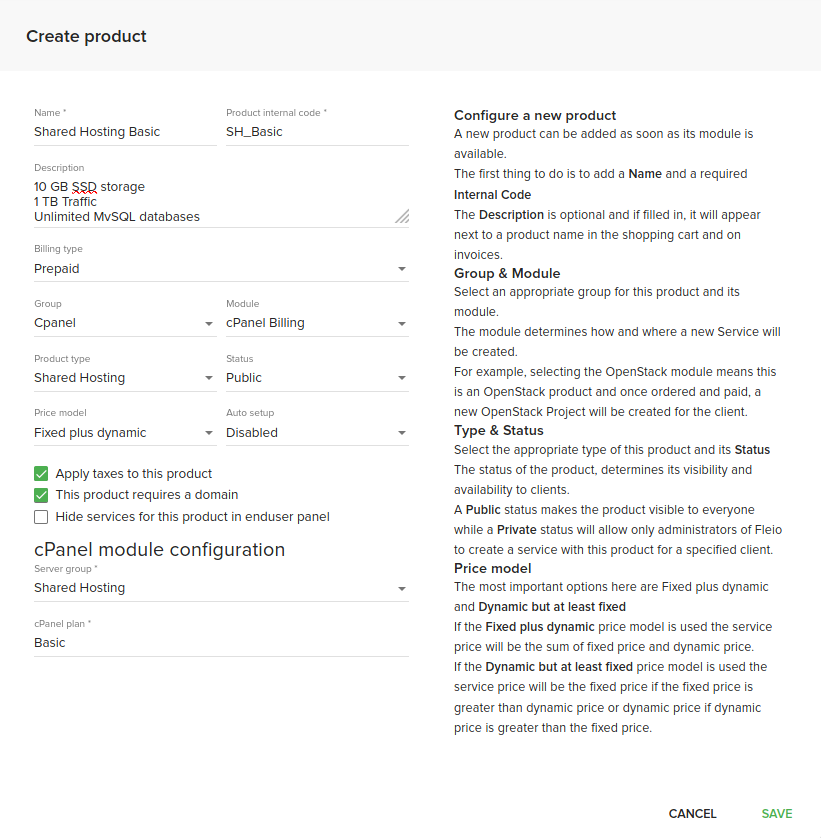Click the Name input field
The image size is (821, 838).
click(124, 132)
